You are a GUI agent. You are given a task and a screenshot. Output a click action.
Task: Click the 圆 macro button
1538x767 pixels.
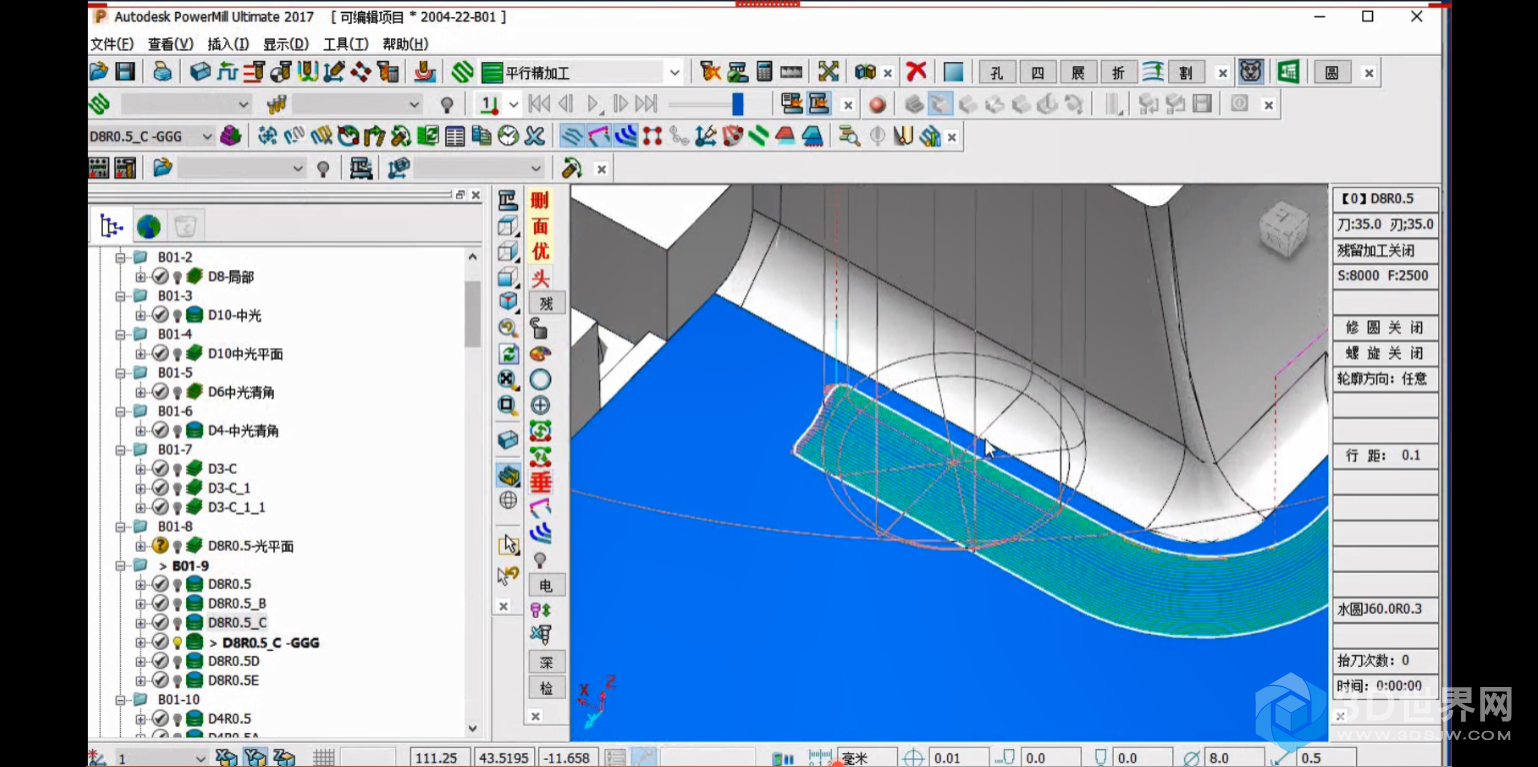(1332, 72)
